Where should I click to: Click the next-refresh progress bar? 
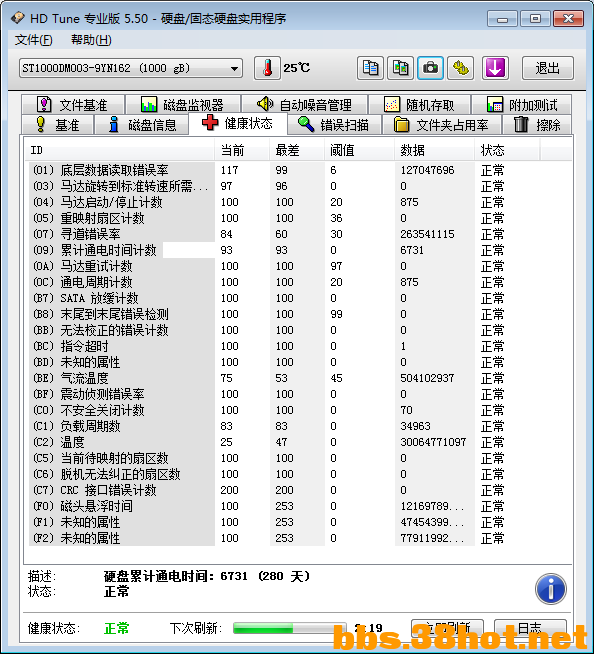(289, 628)
